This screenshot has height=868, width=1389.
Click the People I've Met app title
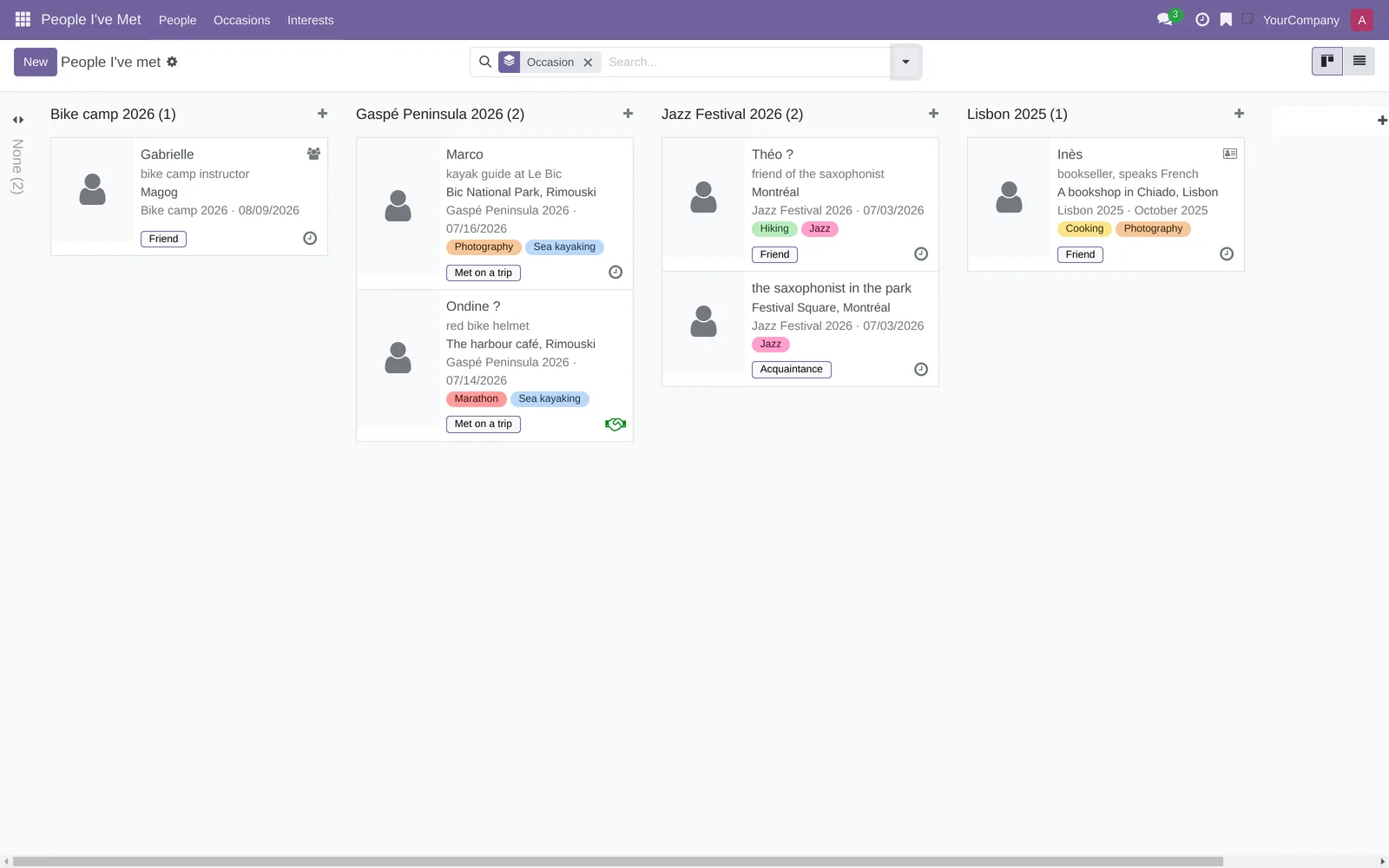91,19
